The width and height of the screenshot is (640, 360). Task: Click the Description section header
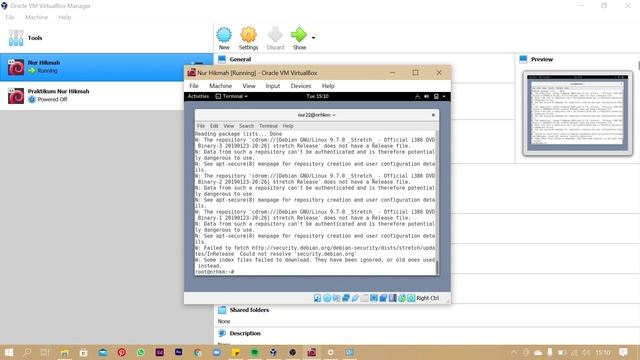click(245, 333)
